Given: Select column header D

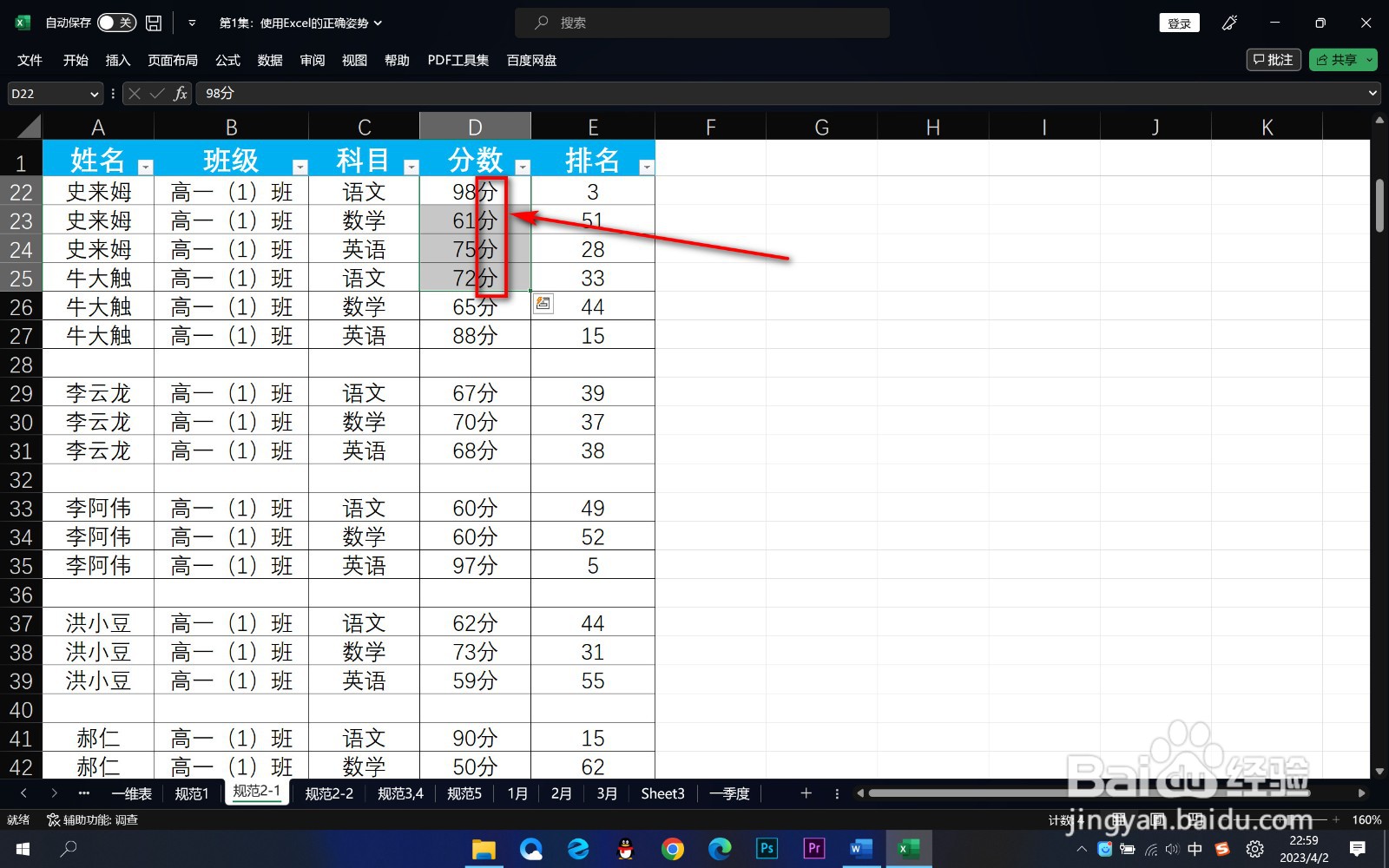Looking at the screenshot, I should point(475,127).
